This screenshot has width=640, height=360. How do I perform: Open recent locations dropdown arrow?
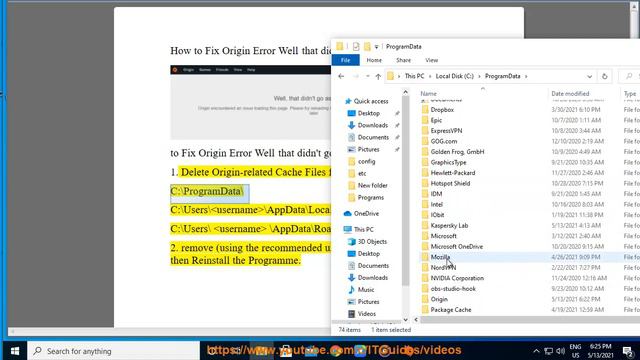coord(368,76)
